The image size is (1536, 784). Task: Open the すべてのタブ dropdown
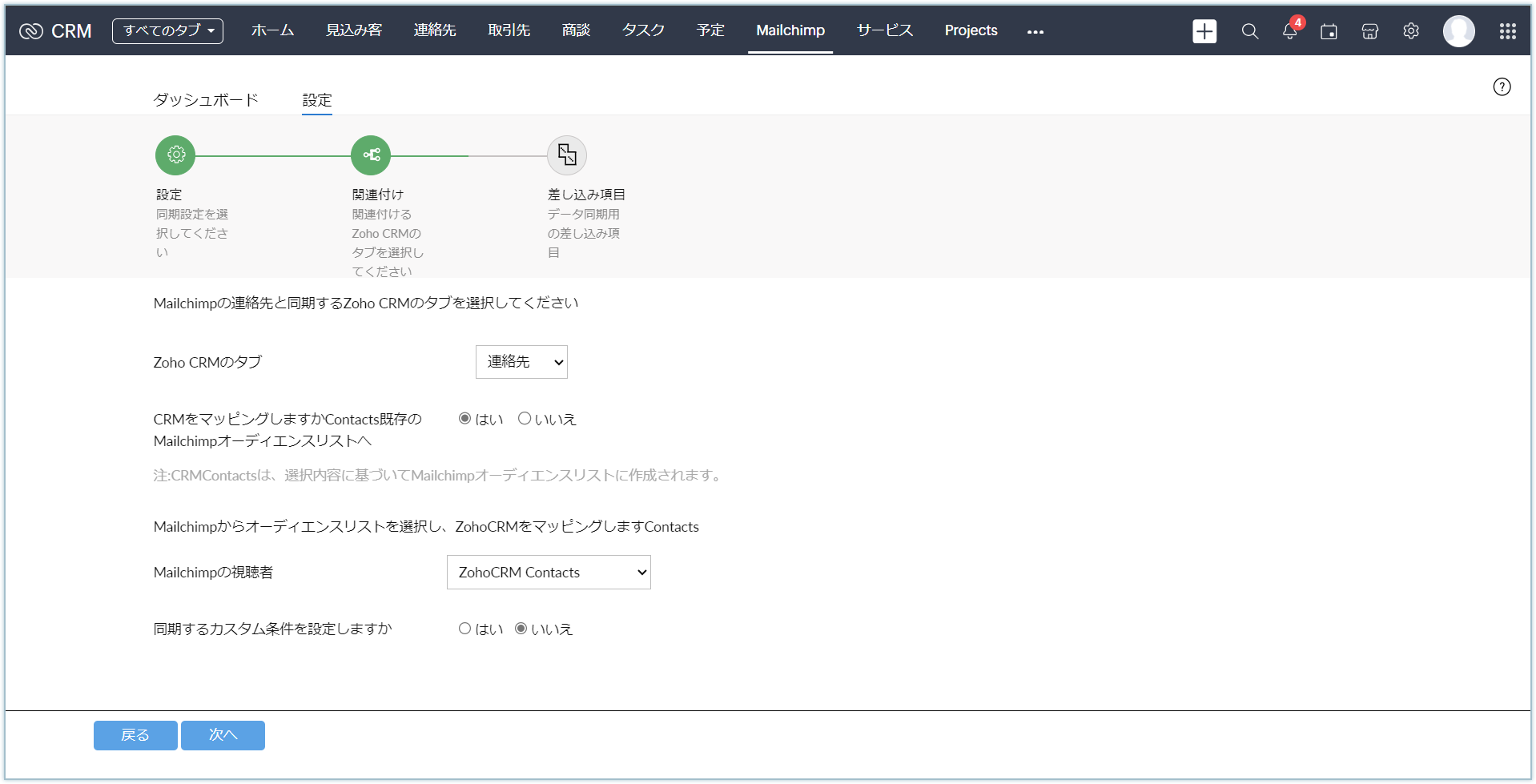coord(167,31)
